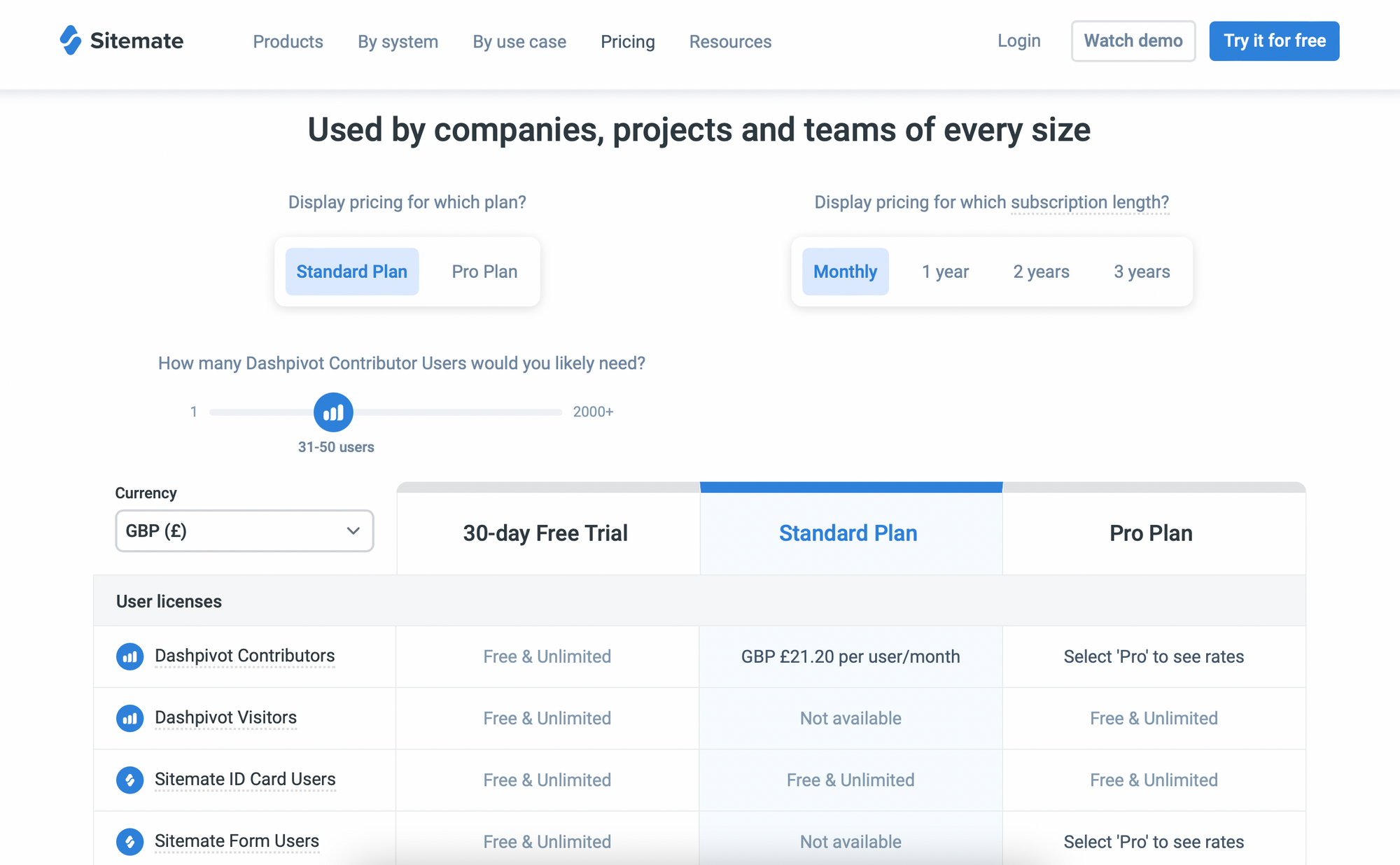The width and height of the screenshot is (1400, 865).
Task: Open the Currency GBP (£) dropdown
Action: 244,530
